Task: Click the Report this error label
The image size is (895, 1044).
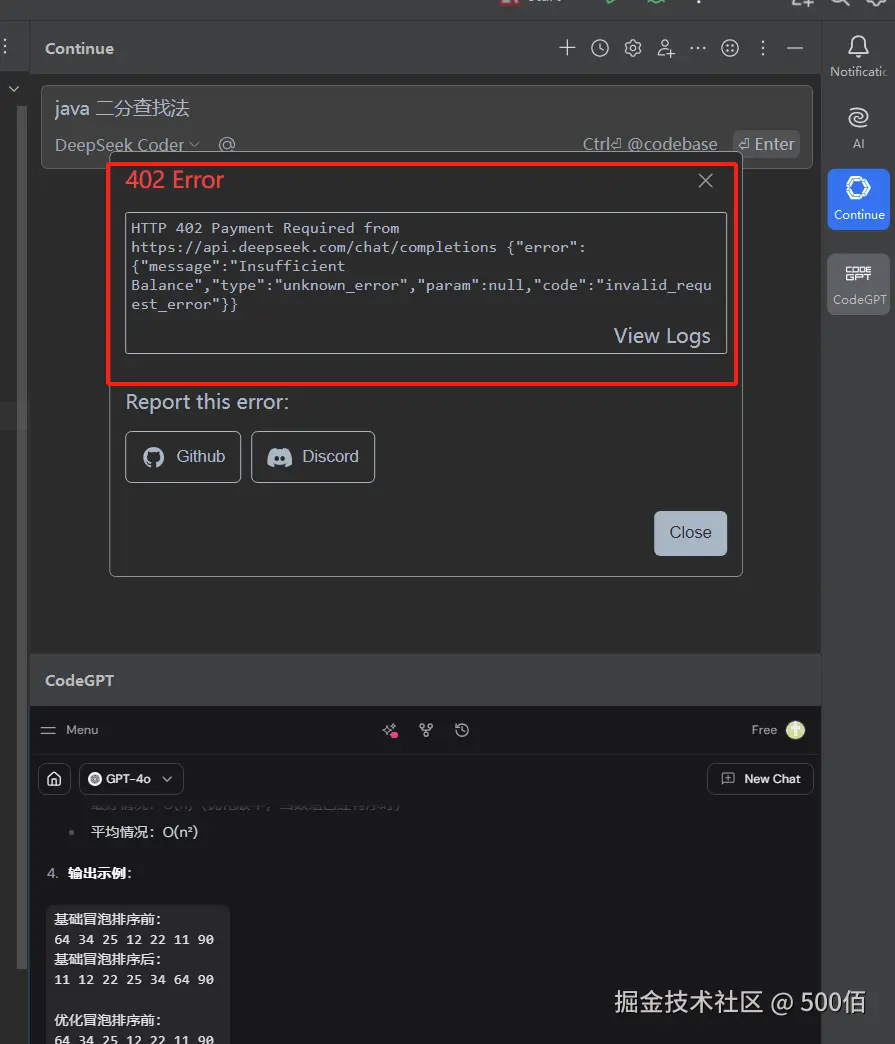Action: [207, 402]
